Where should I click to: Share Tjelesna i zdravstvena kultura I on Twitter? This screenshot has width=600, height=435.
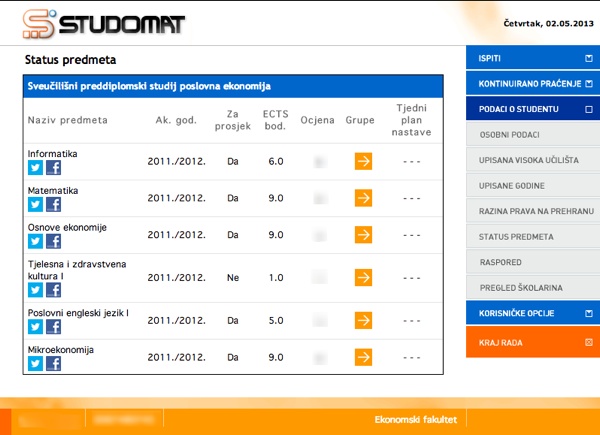pos(35,290)
